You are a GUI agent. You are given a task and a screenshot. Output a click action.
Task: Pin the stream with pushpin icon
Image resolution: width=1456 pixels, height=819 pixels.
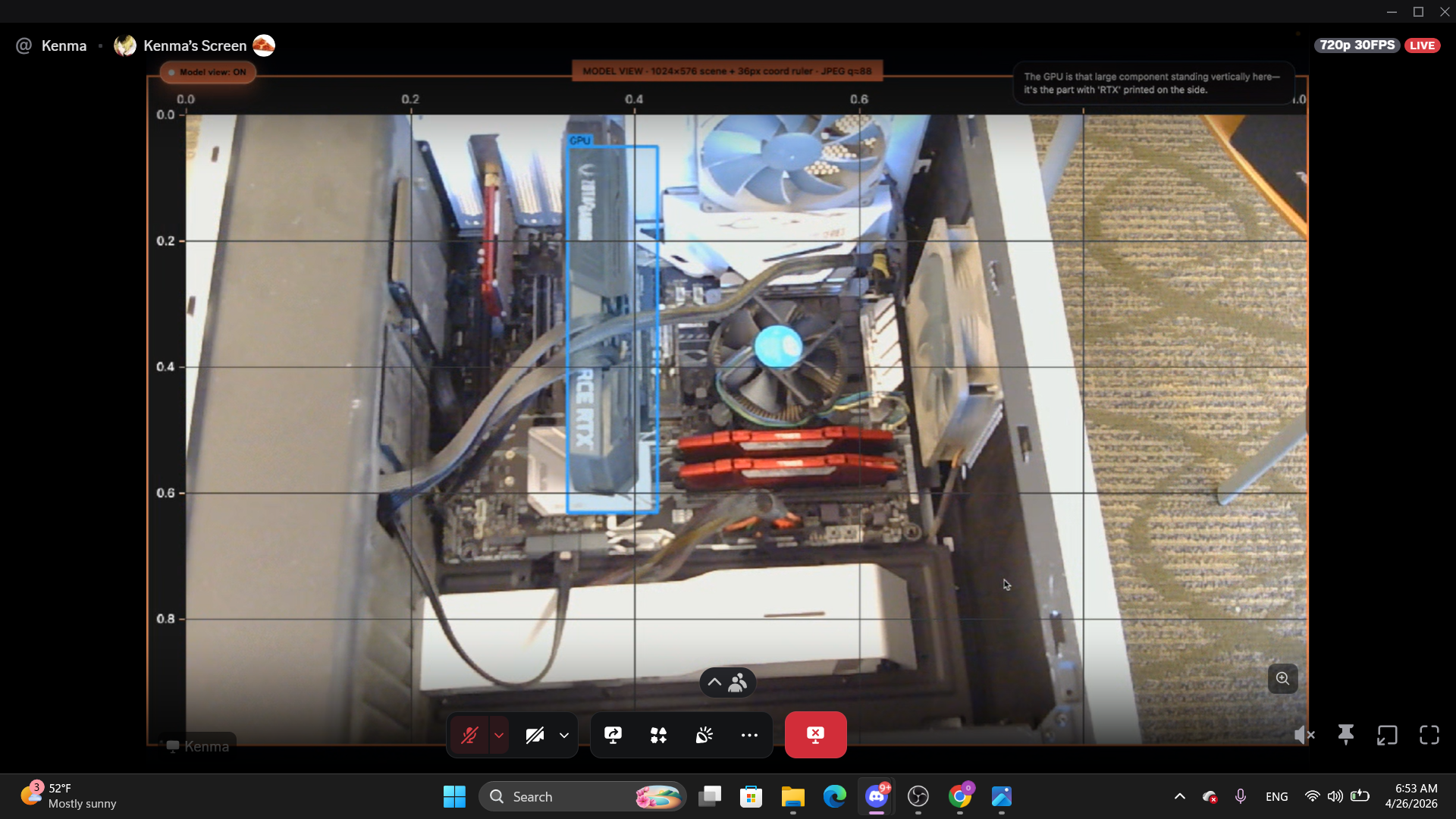tap(1346, 735)
